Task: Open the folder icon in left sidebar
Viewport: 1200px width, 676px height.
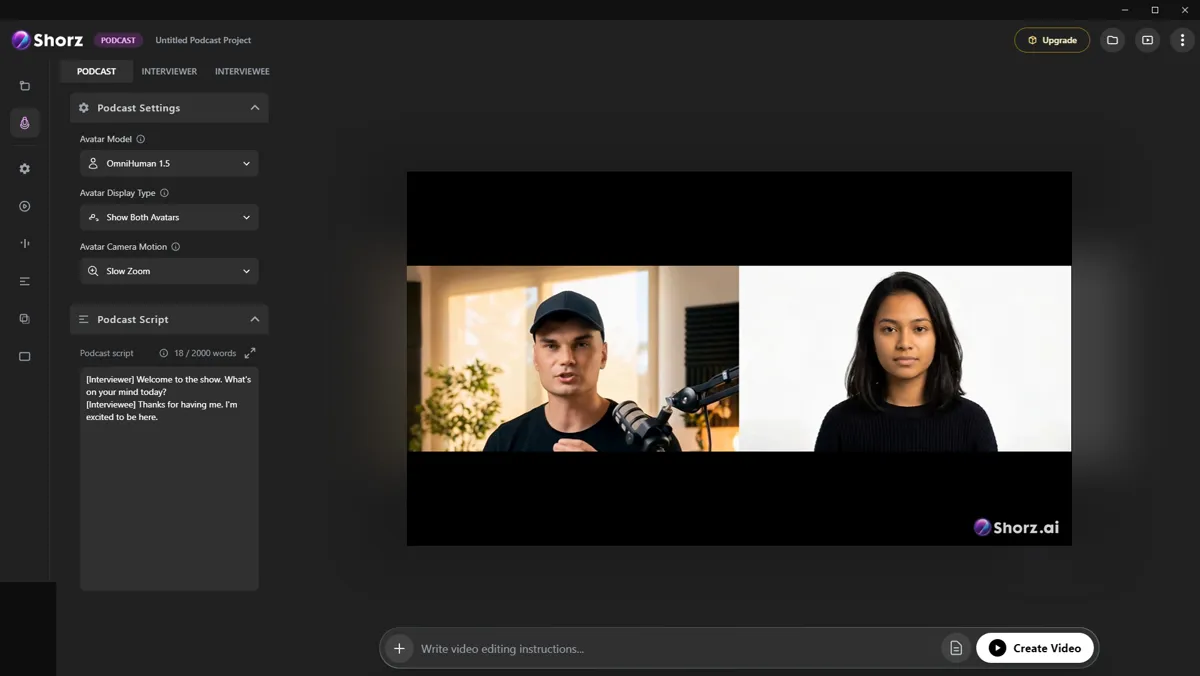Action: point(25,86)
